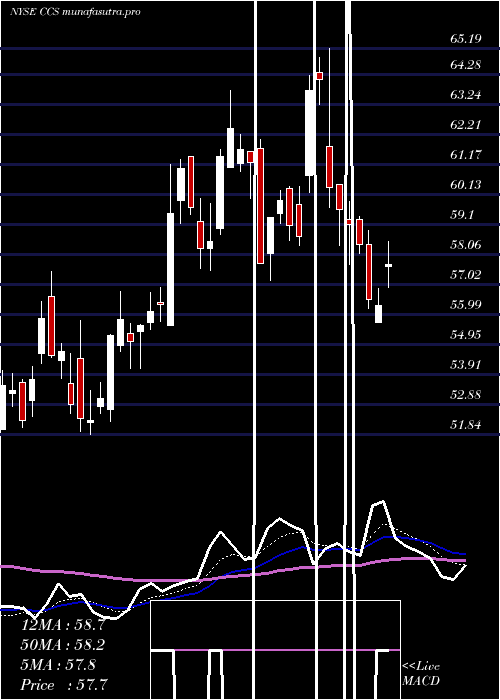Click the 57.02 price level label

click(466, 275)
